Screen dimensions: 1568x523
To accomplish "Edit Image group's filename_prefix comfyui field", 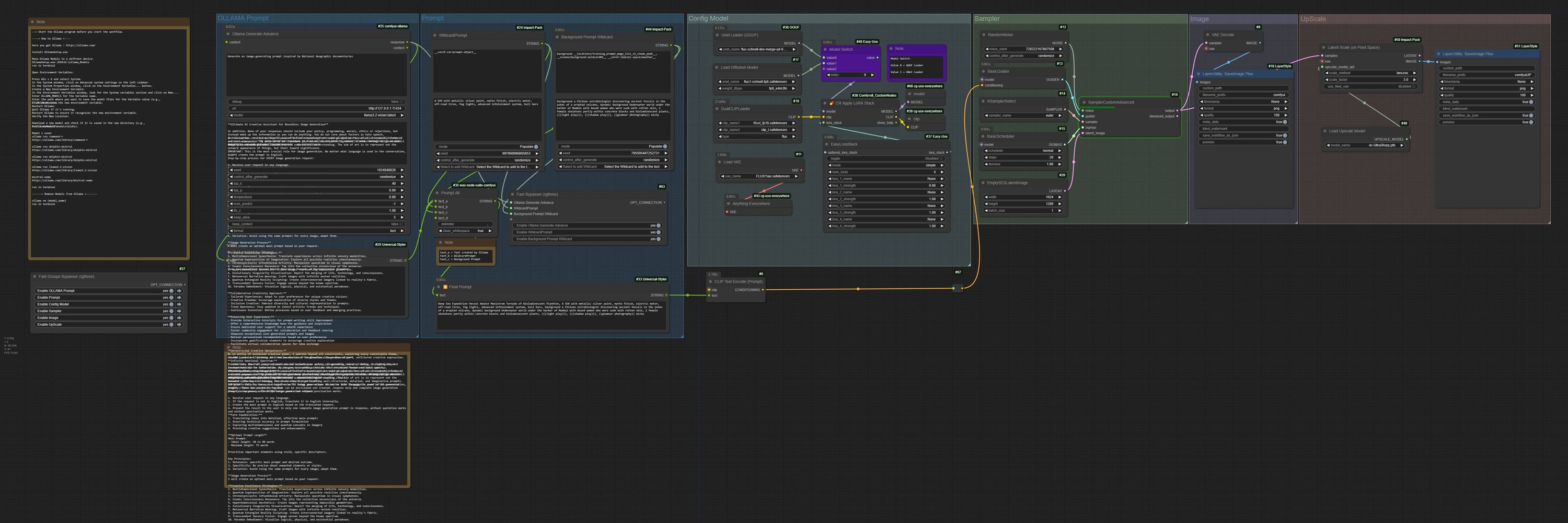I will 1243,95.
